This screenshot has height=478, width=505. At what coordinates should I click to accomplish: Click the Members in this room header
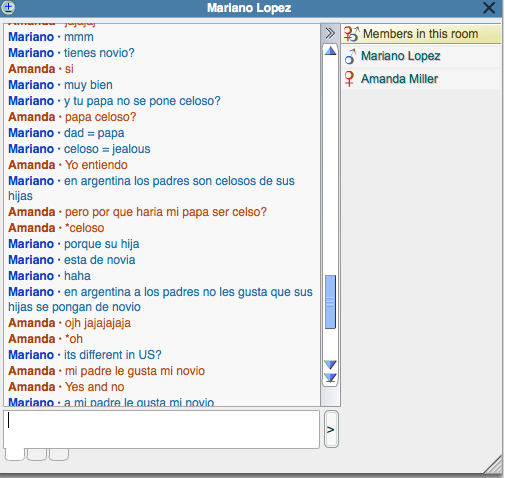[421, 34]
